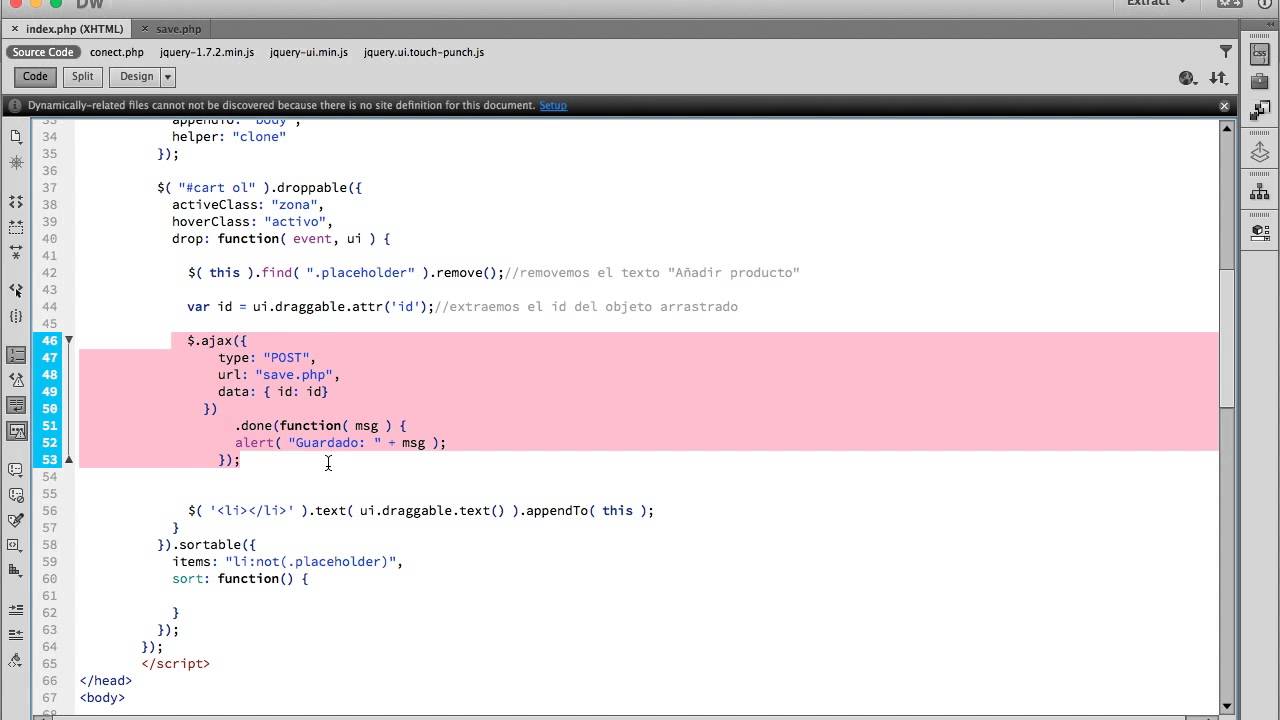Dismiss the site definition info bar
This screenshot has height=720, width=1280.
(x=1224, y=105)
